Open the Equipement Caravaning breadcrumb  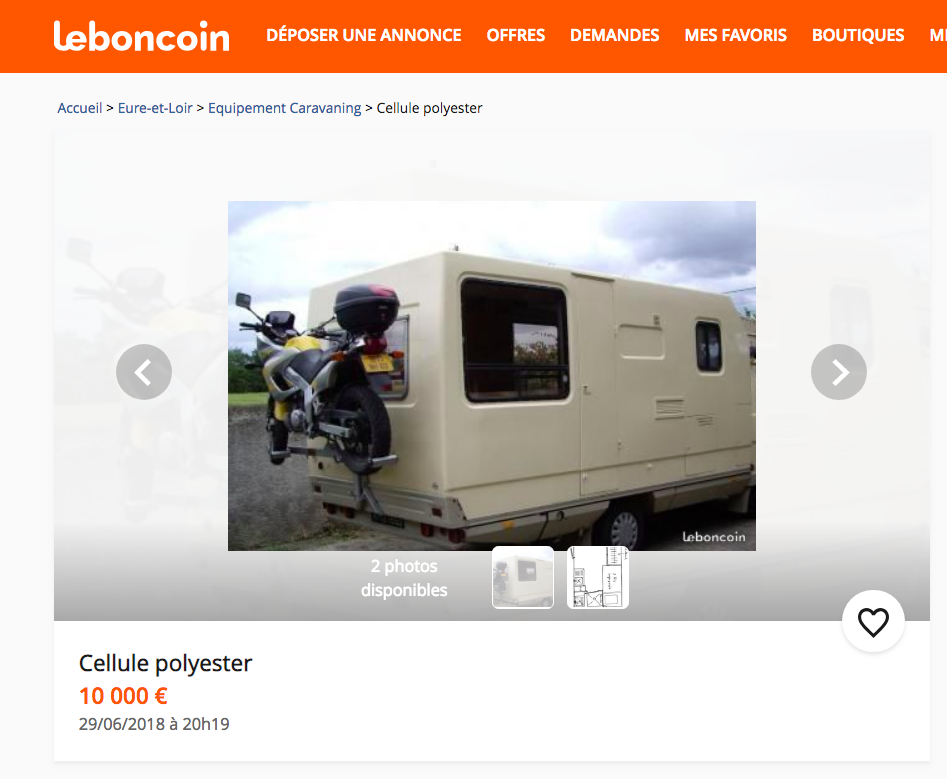tap(284, 108)
